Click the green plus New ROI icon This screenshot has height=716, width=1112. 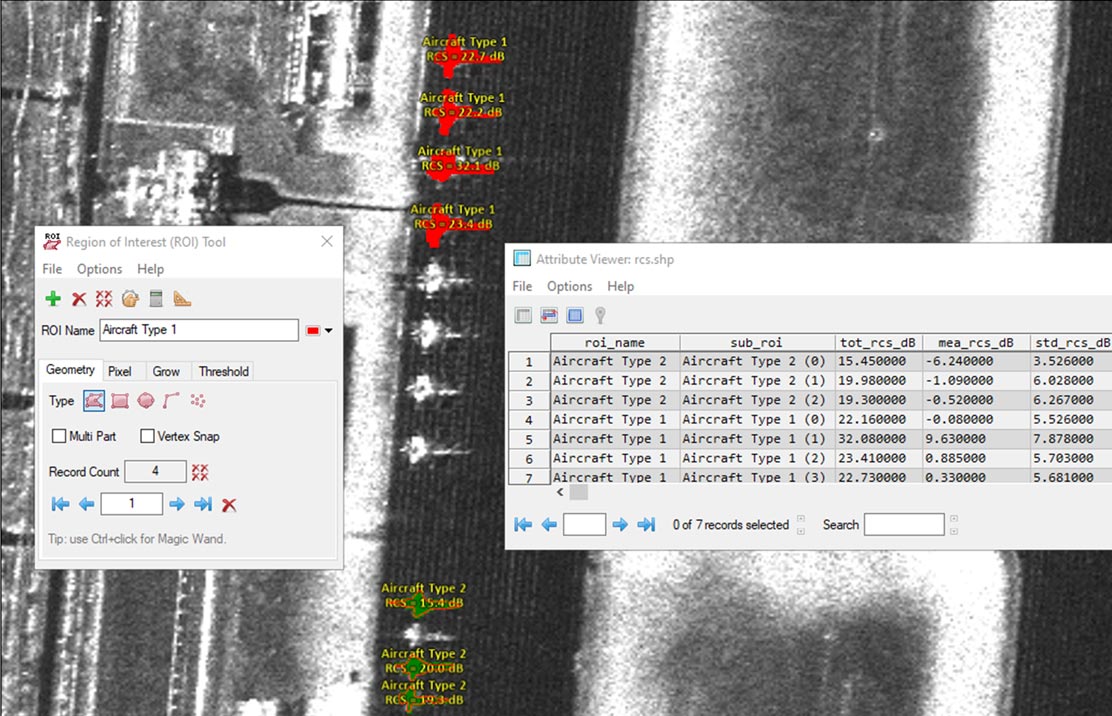click(x=53, y=299)
